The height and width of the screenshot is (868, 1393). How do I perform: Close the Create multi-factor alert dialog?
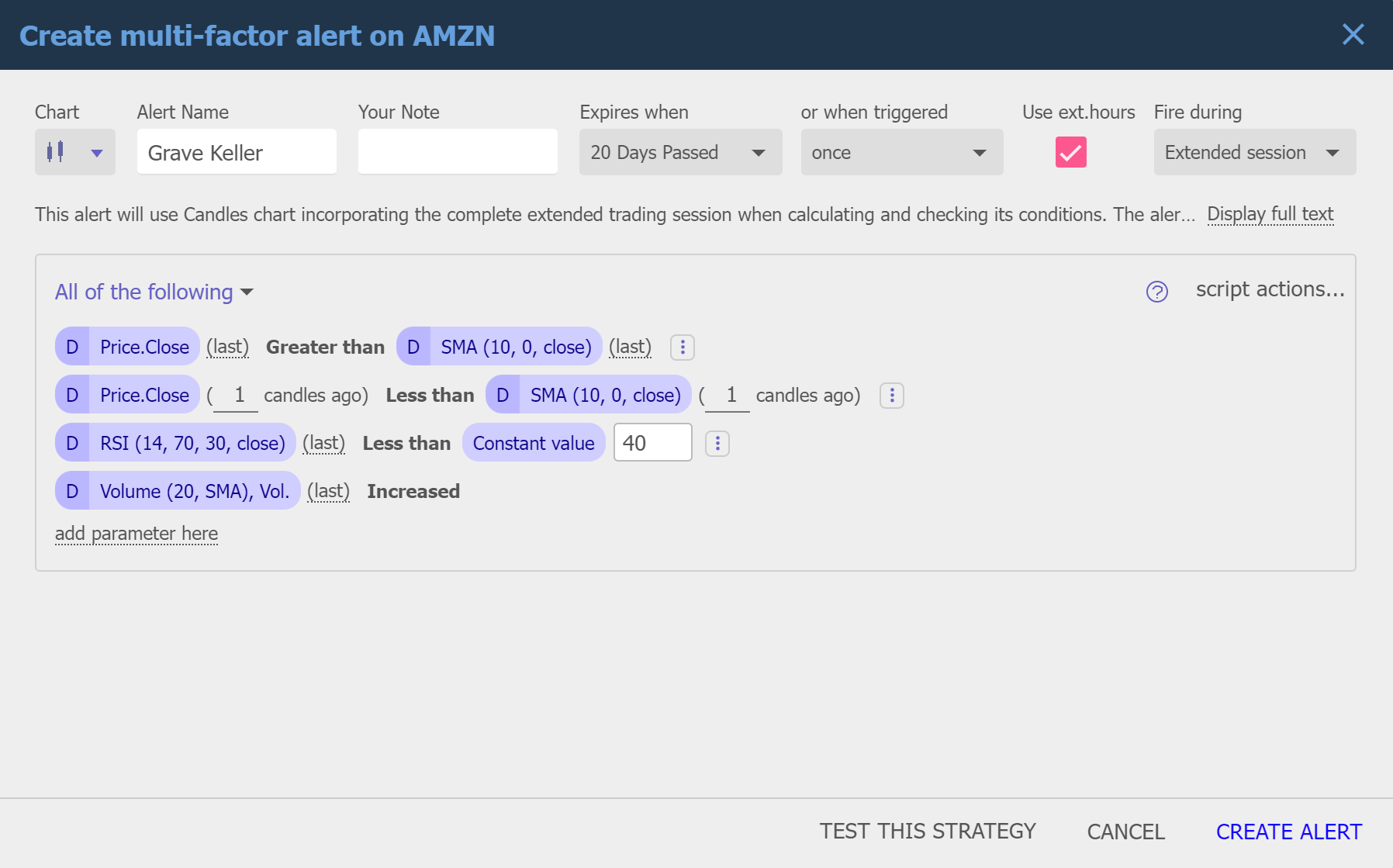coord(1353,34)
